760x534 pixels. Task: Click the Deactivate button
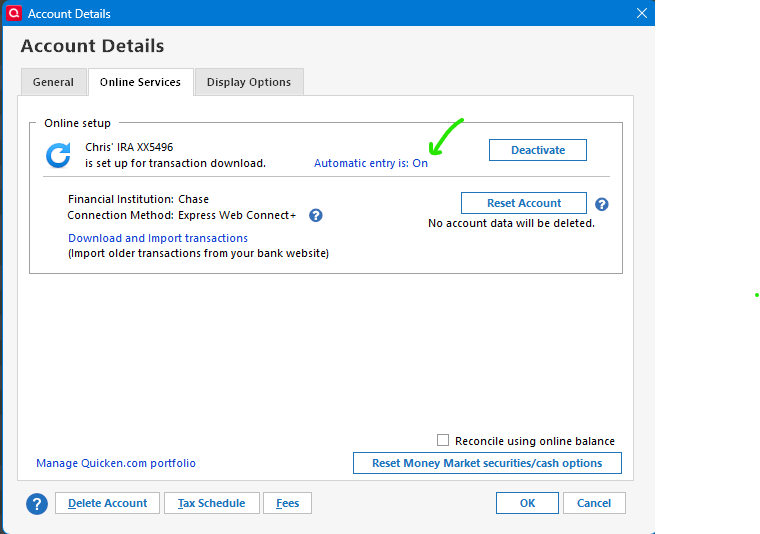[x=538, y=150]
